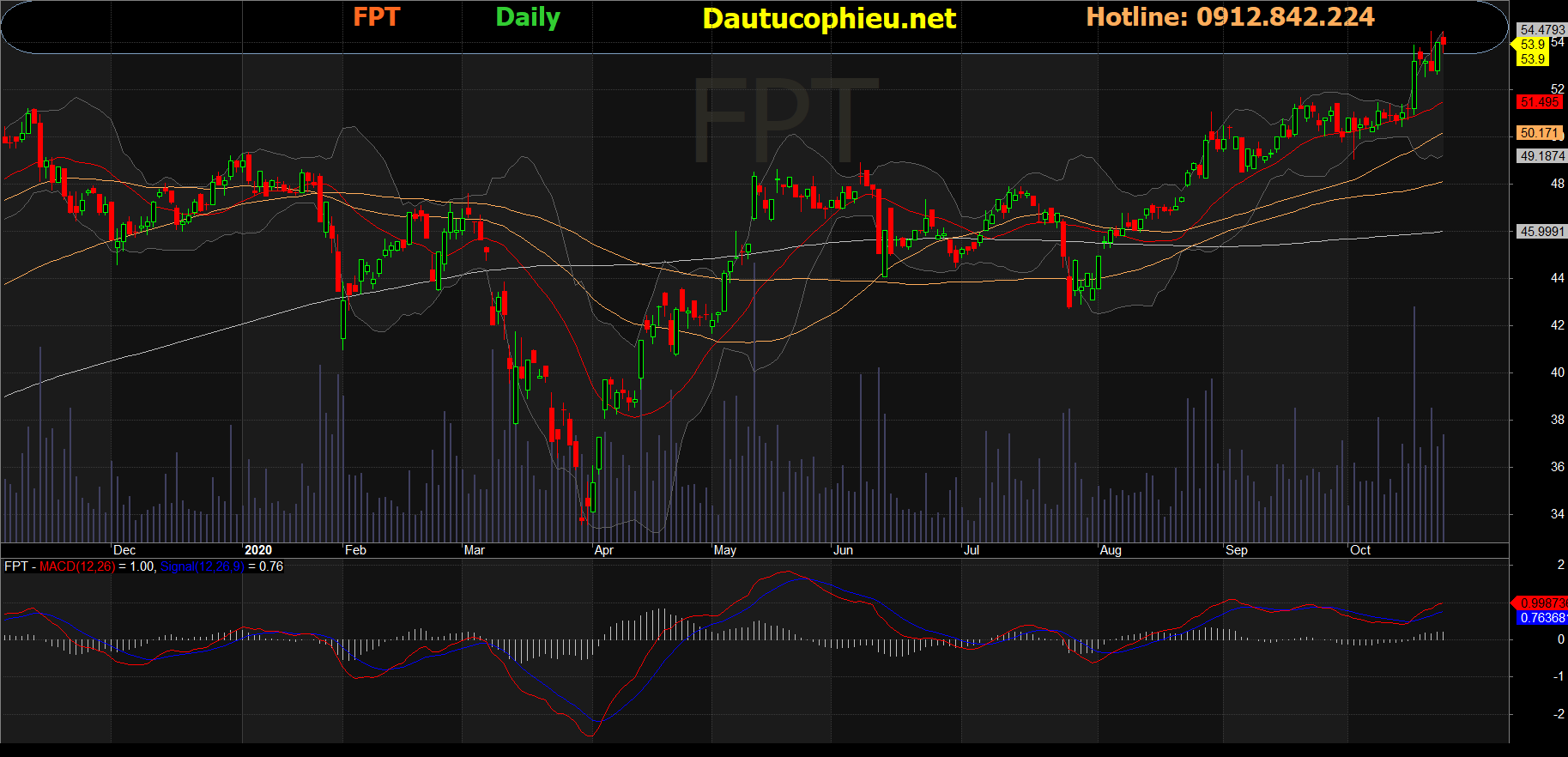The height and width of the screenshot is (757, 1568).
Task: Click the Aug marker on time axis
Action: pyautogui.click(x=1111, y=550)
